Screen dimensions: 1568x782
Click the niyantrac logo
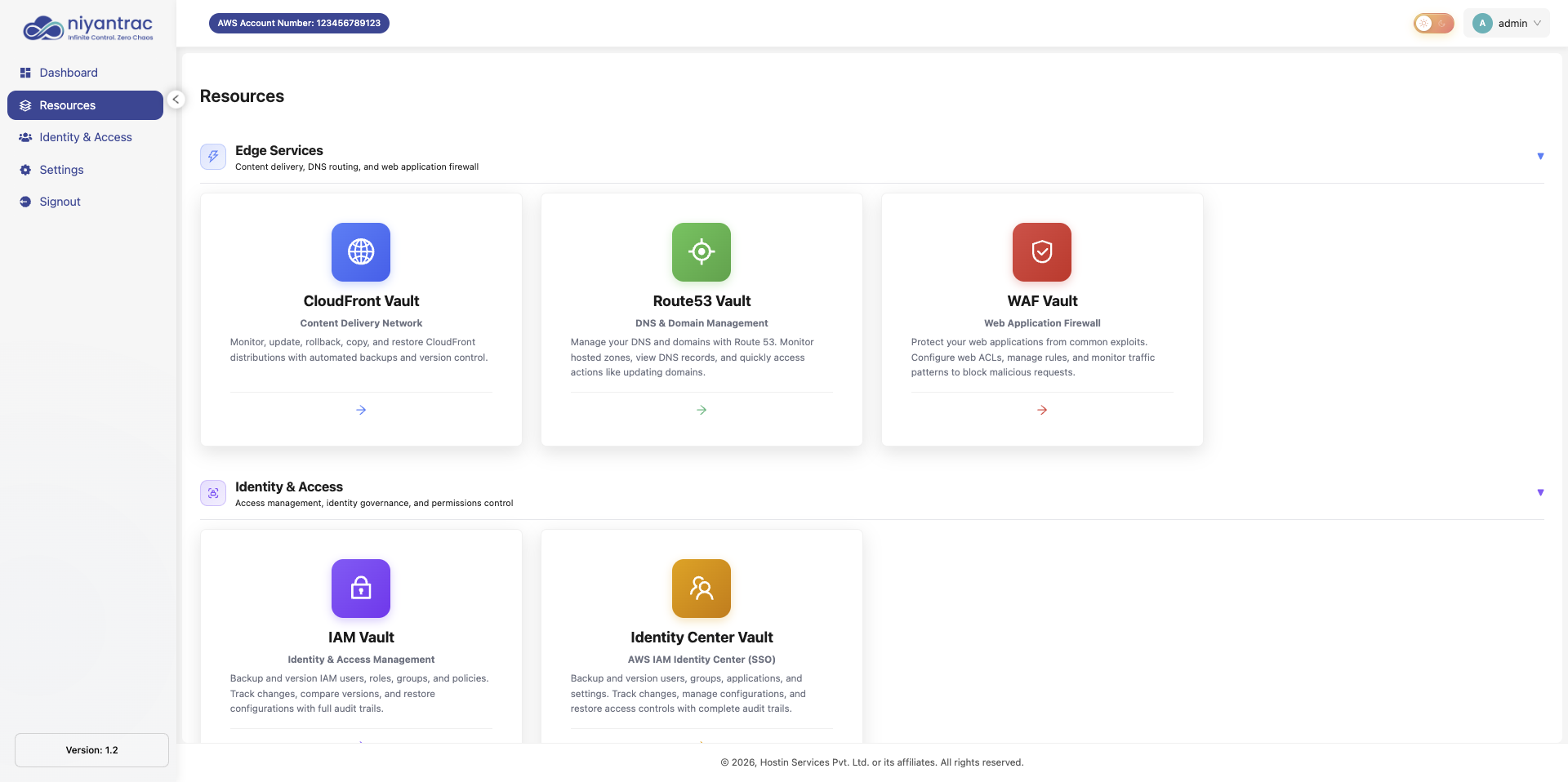tap(88, 28)
